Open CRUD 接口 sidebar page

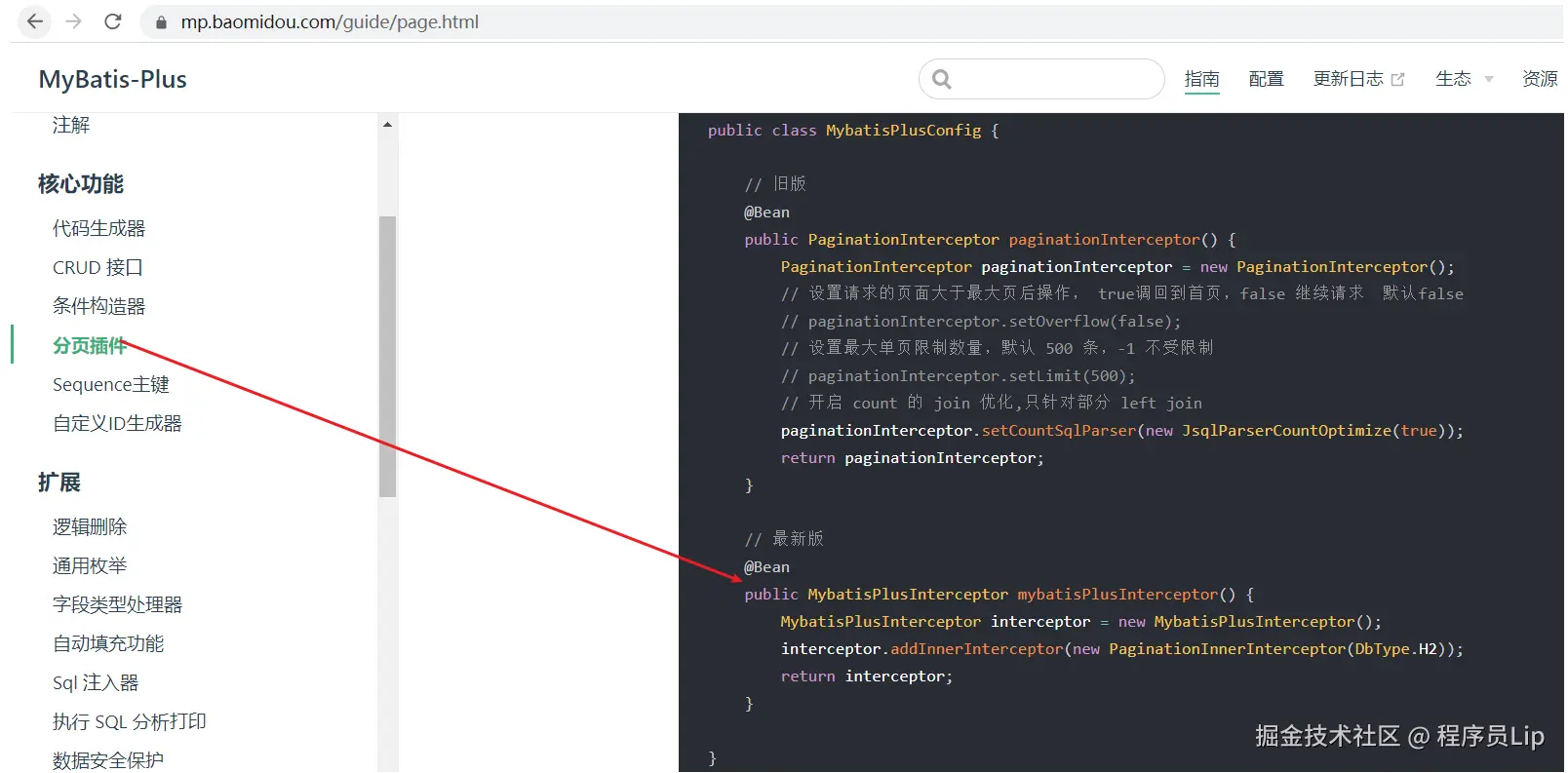[x=98, y=267]
